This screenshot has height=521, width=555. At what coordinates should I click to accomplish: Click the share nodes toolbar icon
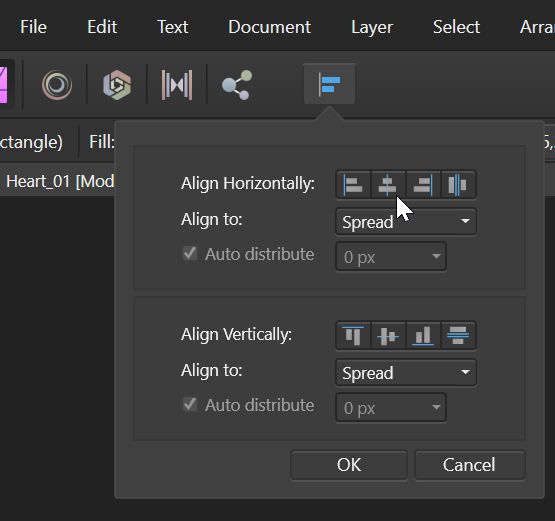(237, 85)
